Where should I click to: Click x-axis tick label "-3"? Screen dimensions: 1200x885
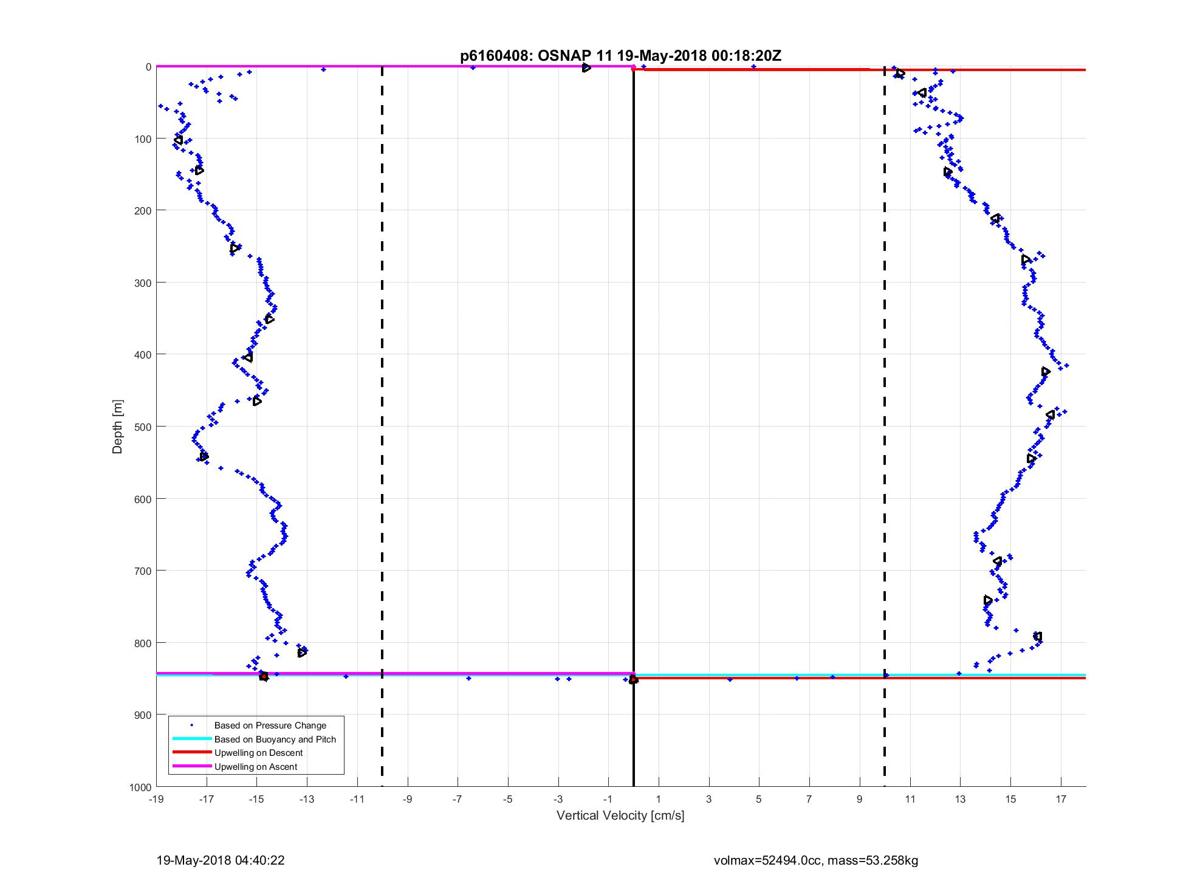point(558,799)
